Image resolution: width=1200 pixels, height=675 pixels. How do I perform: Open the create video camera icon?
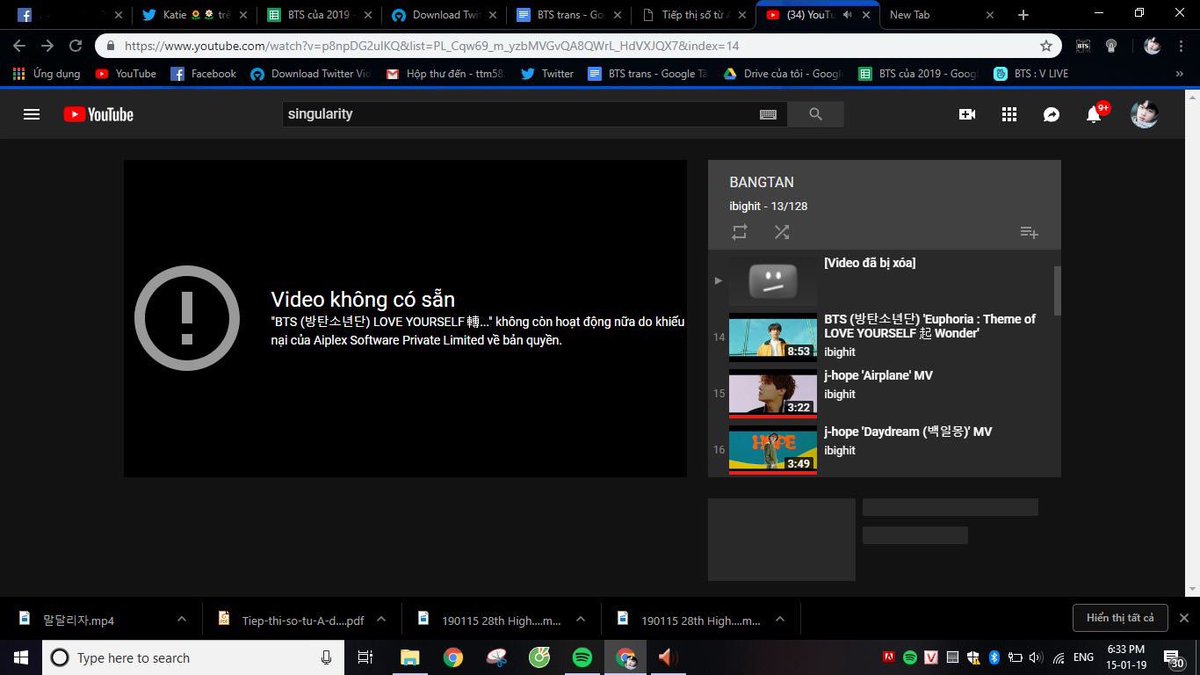[967, 115]
